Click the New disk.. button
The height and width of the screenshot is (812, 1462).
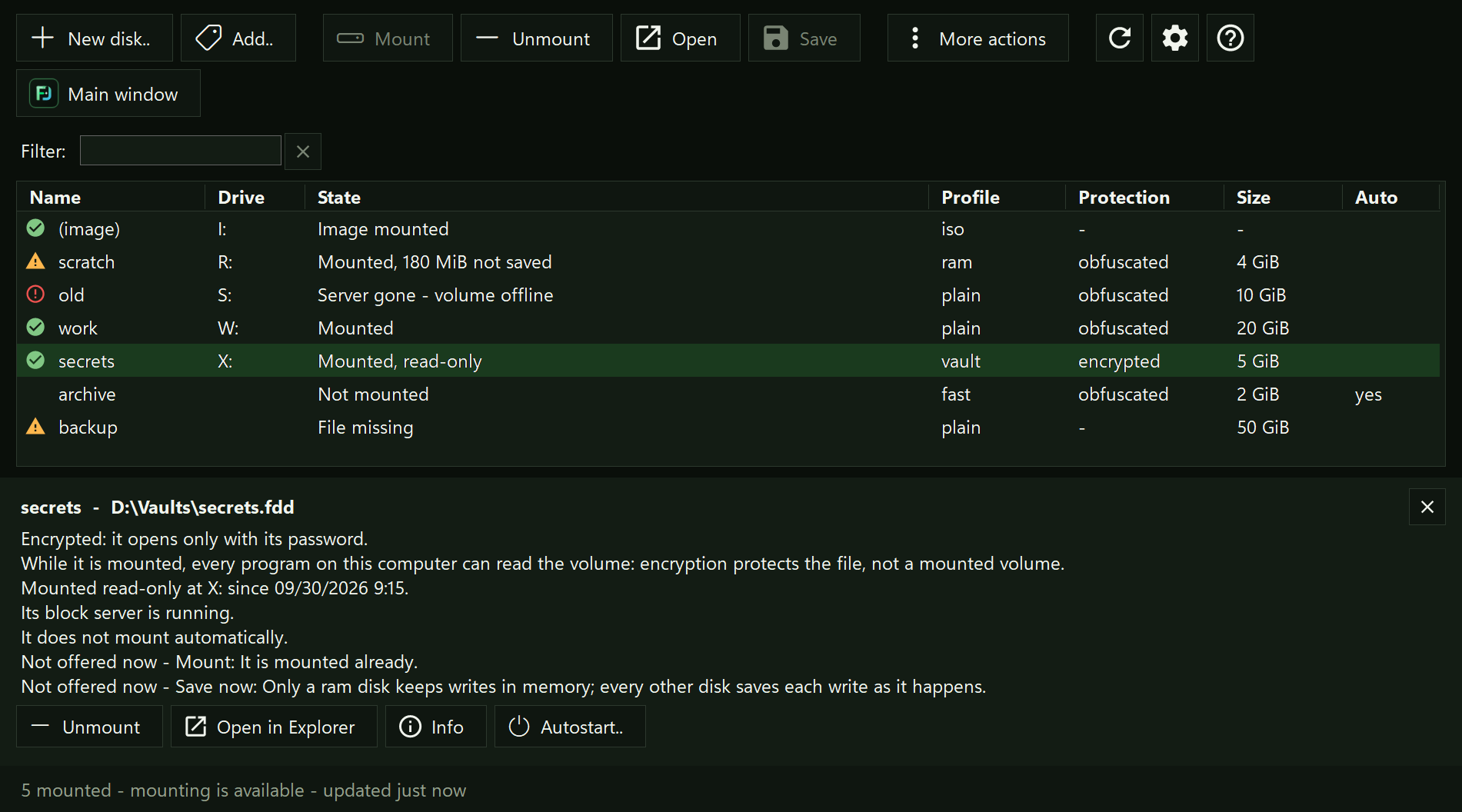[x=94, y=38]
